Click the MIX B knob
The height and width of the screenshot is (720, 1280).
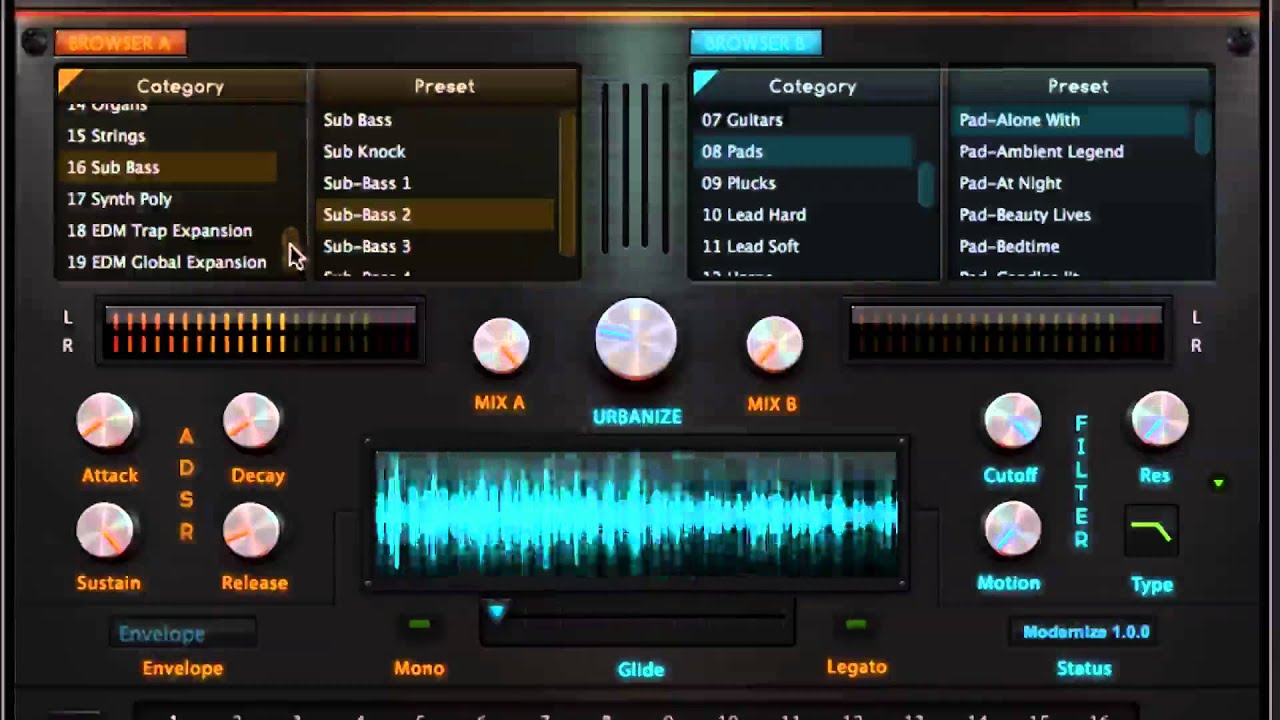[774, 347]
